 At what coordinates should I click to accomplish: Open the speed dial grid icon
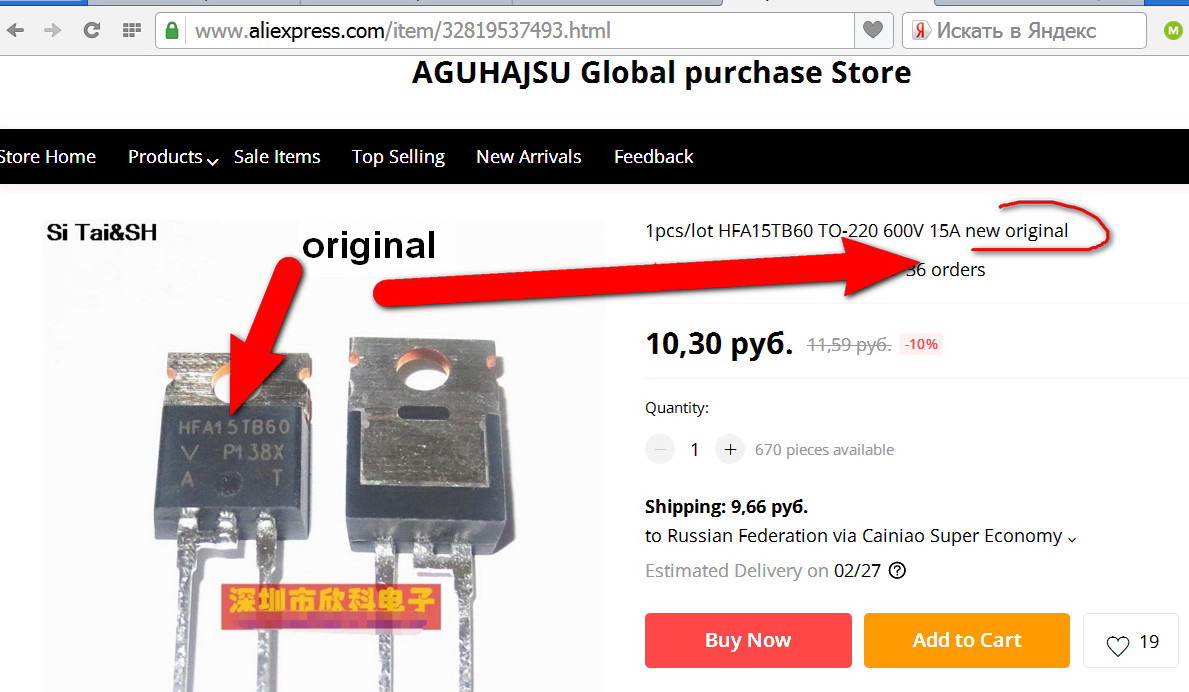click(x=132, y=30)
